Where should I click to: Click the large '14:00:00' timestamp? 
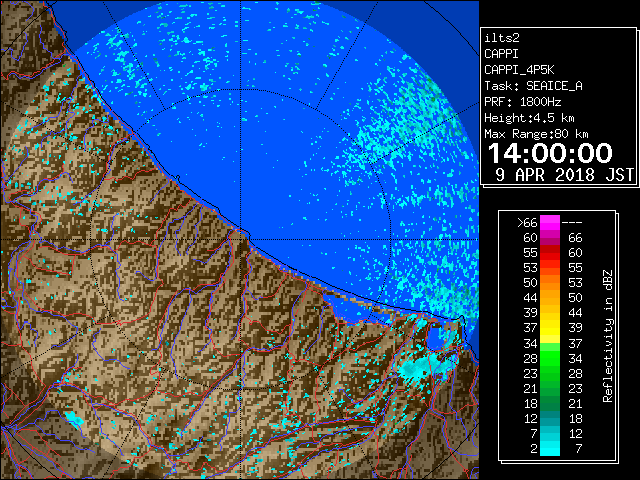(x=550, y=153)
